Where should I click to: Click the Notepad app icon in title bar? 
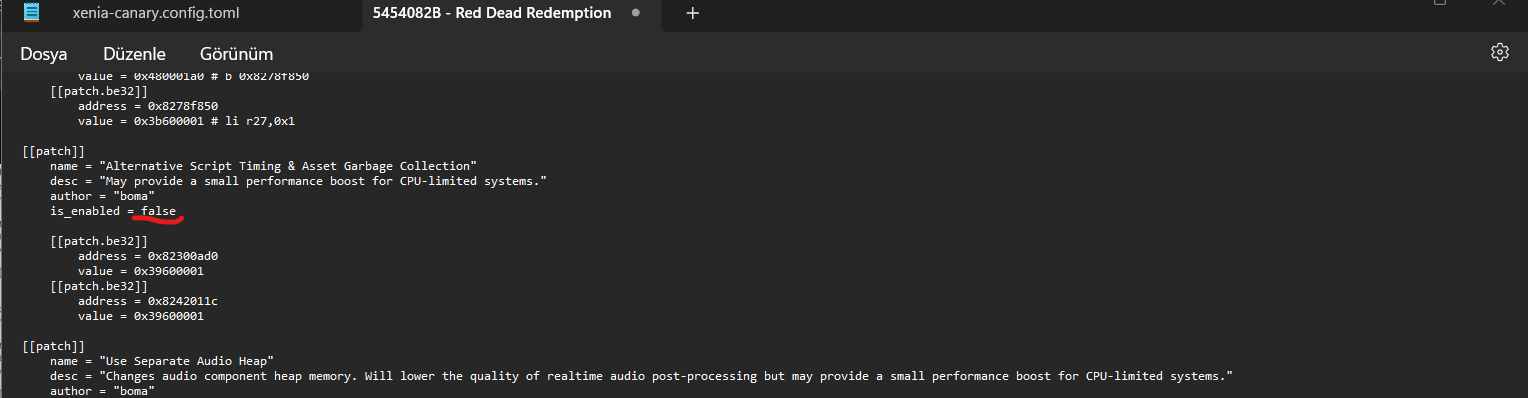click(32, 13)
